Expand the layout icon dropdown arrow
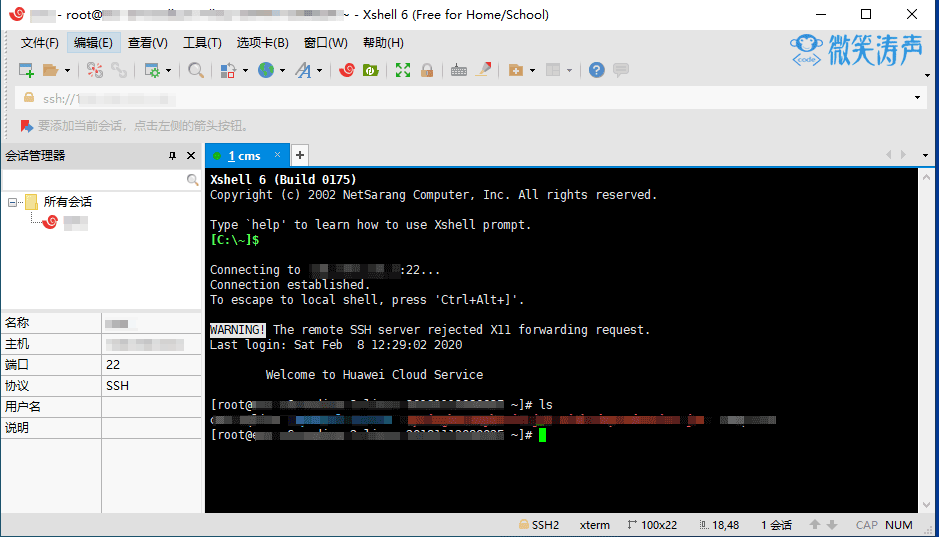Screen dimensions: 939x537 (570, 71)
